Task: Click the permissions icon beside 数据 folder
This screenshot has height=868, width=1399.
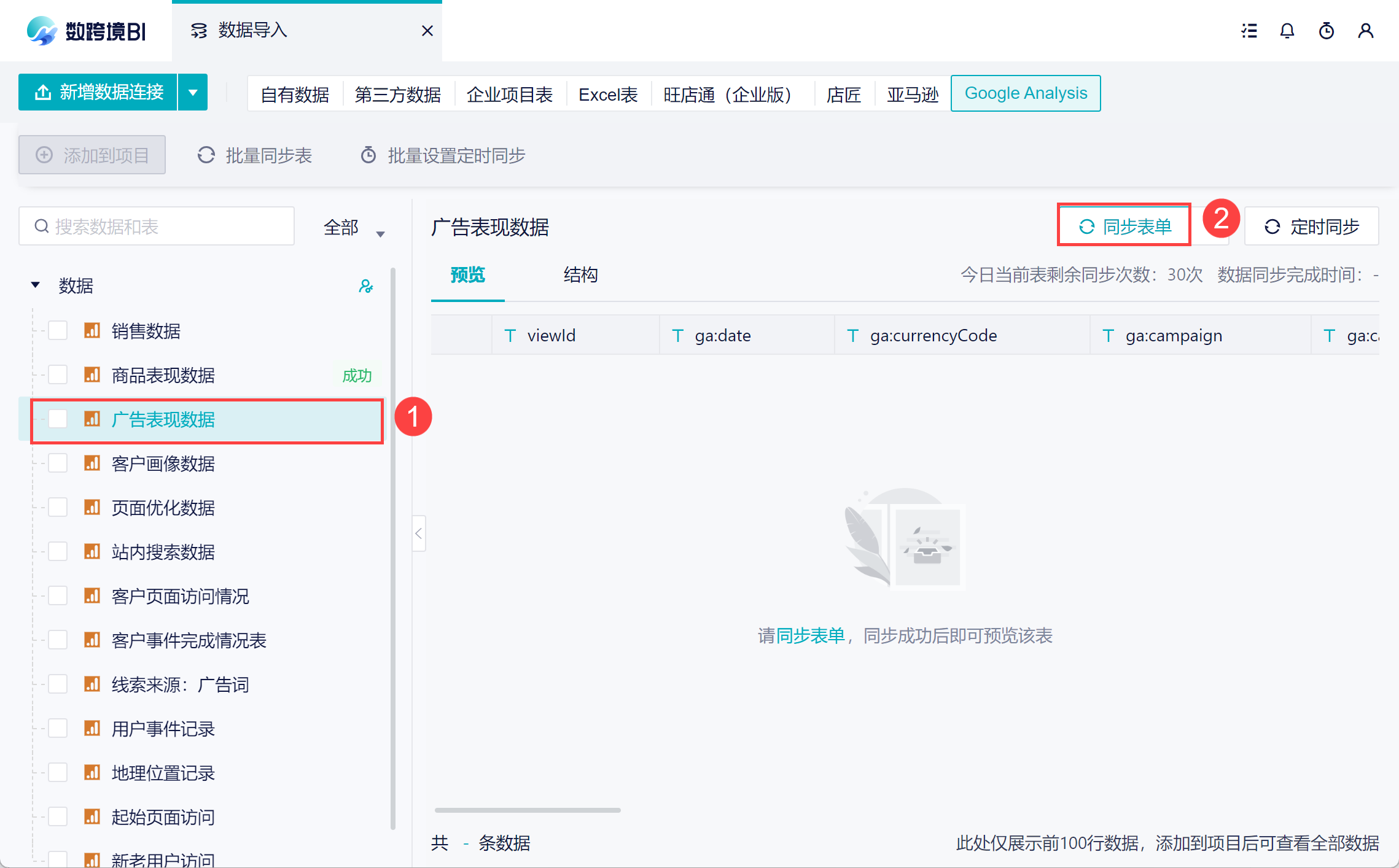Action: pyautogui.click(x=366, y=286)
